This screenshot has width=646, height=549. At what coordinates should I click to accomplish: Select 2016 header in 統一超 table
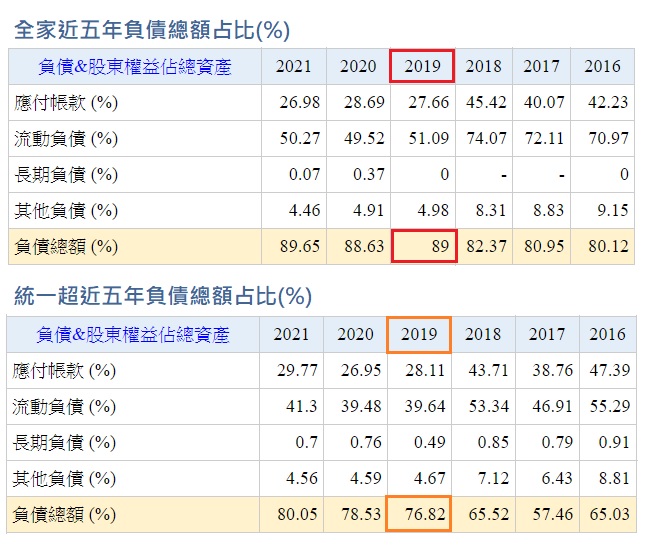point(607,334)
